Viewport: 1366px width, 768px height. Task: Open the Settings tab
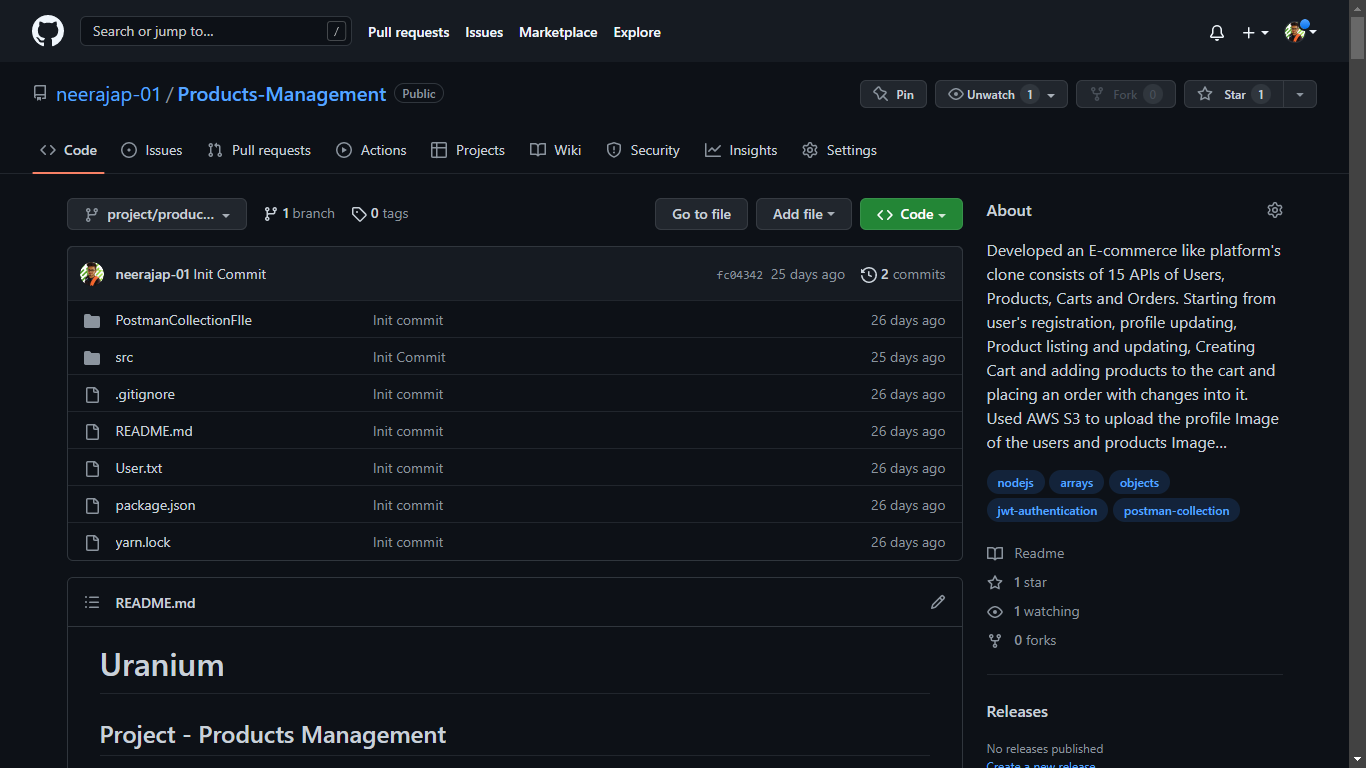click(x=839, y=150)
